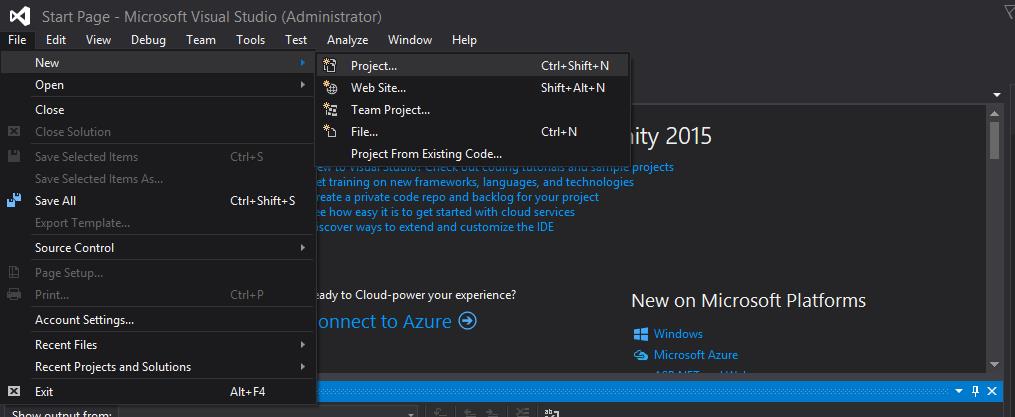The image size is (1015, 417).
Task: Click the Team Project icon
Action: [x=330, y=110]
